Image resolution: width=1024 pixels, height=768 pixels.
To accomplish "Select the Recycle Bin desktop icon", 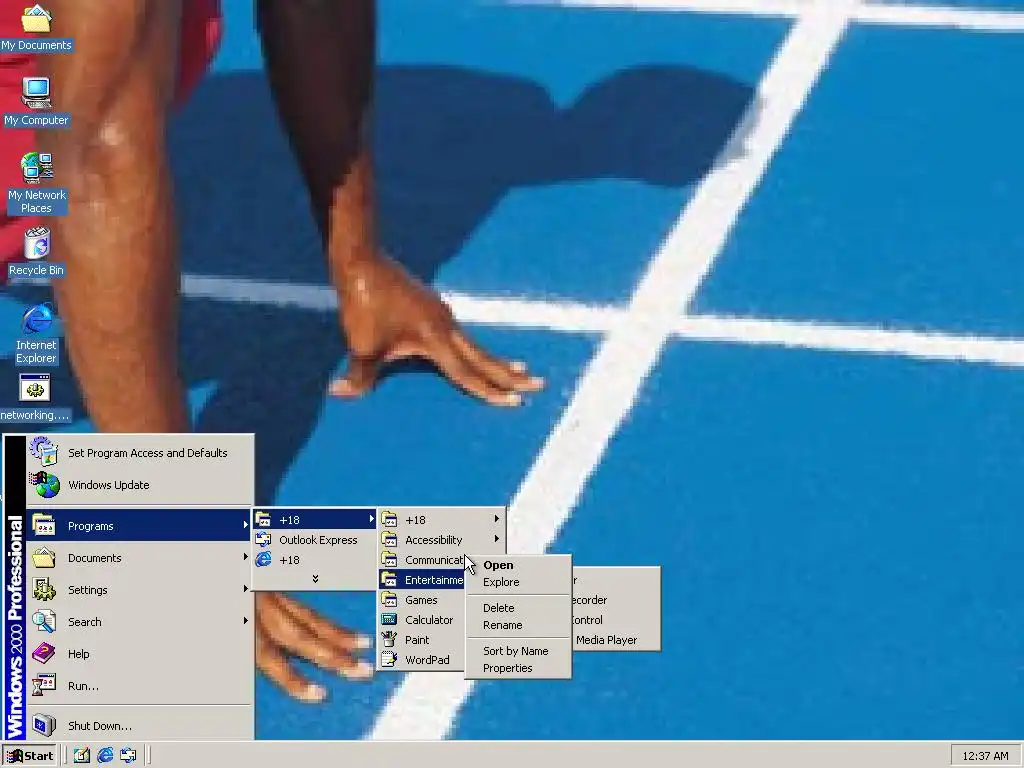I will pyautogui.click(x=36, y=252).
